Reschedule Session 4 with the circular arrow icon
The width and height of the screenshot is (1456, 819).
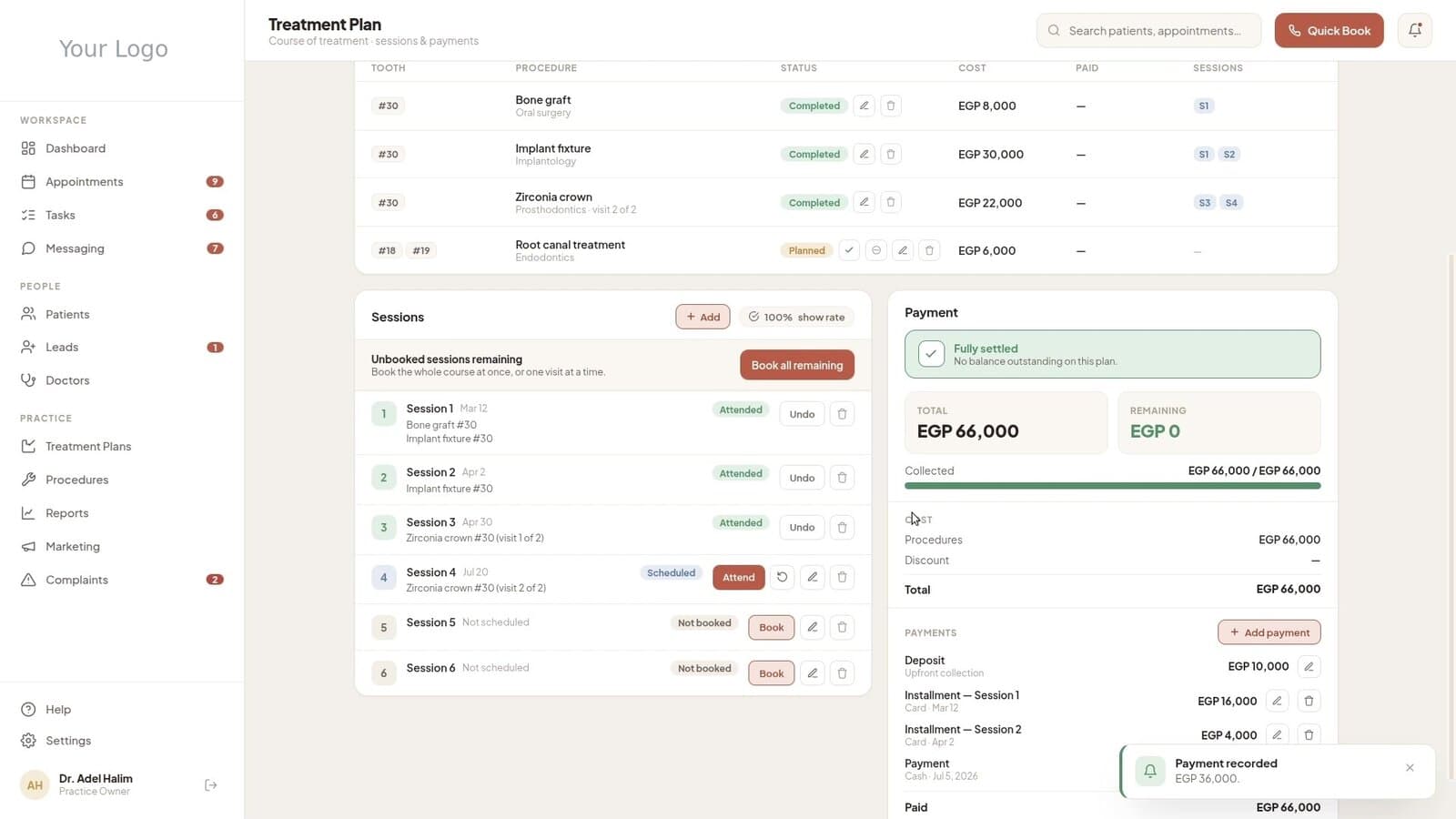point(782,577)
